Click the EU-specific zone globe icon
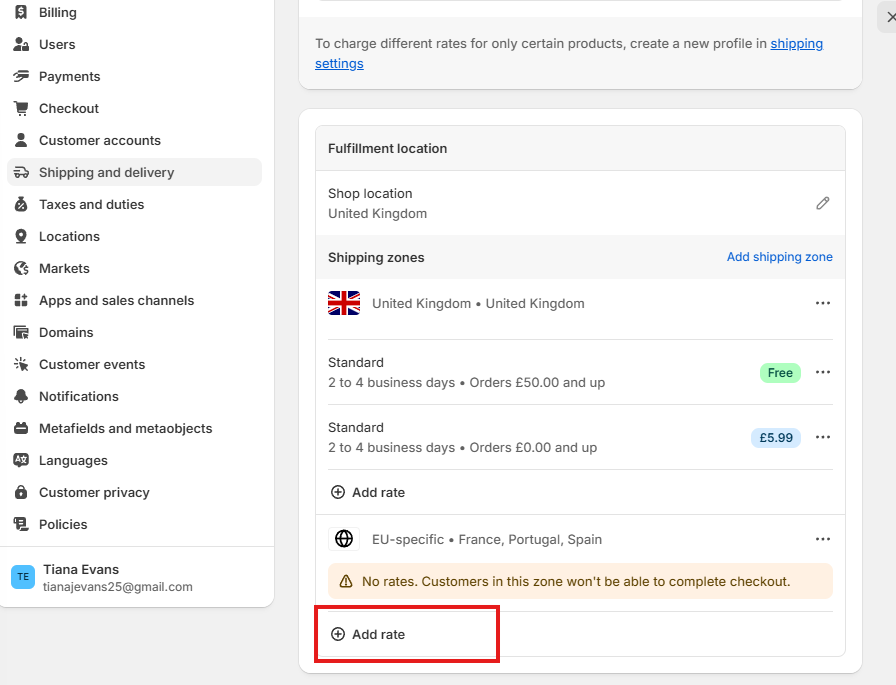The width and height of the screenshot is (896, 685). coord(344,539)
